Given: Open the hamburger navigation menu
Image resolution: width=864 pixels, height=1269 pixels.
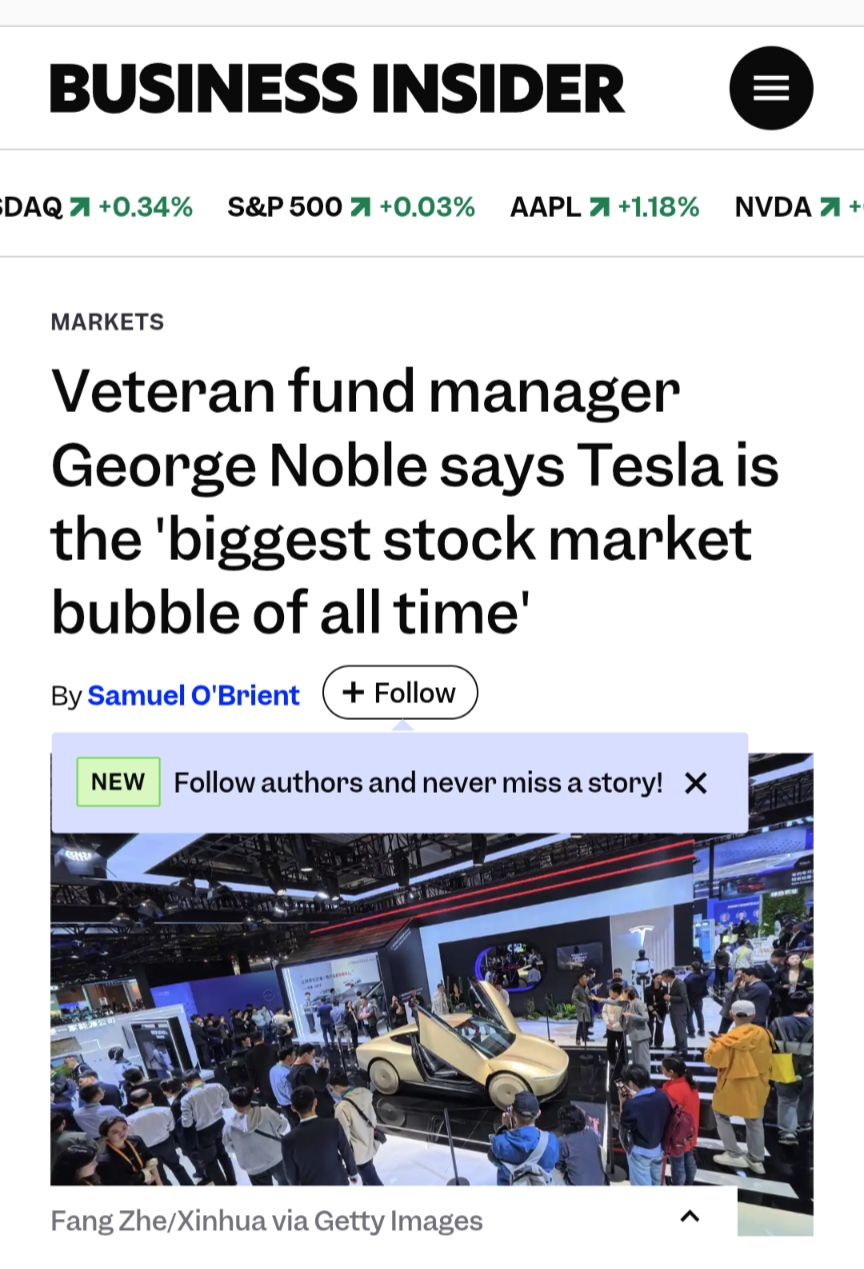Looking at the screenshot, I should point(771,88).
